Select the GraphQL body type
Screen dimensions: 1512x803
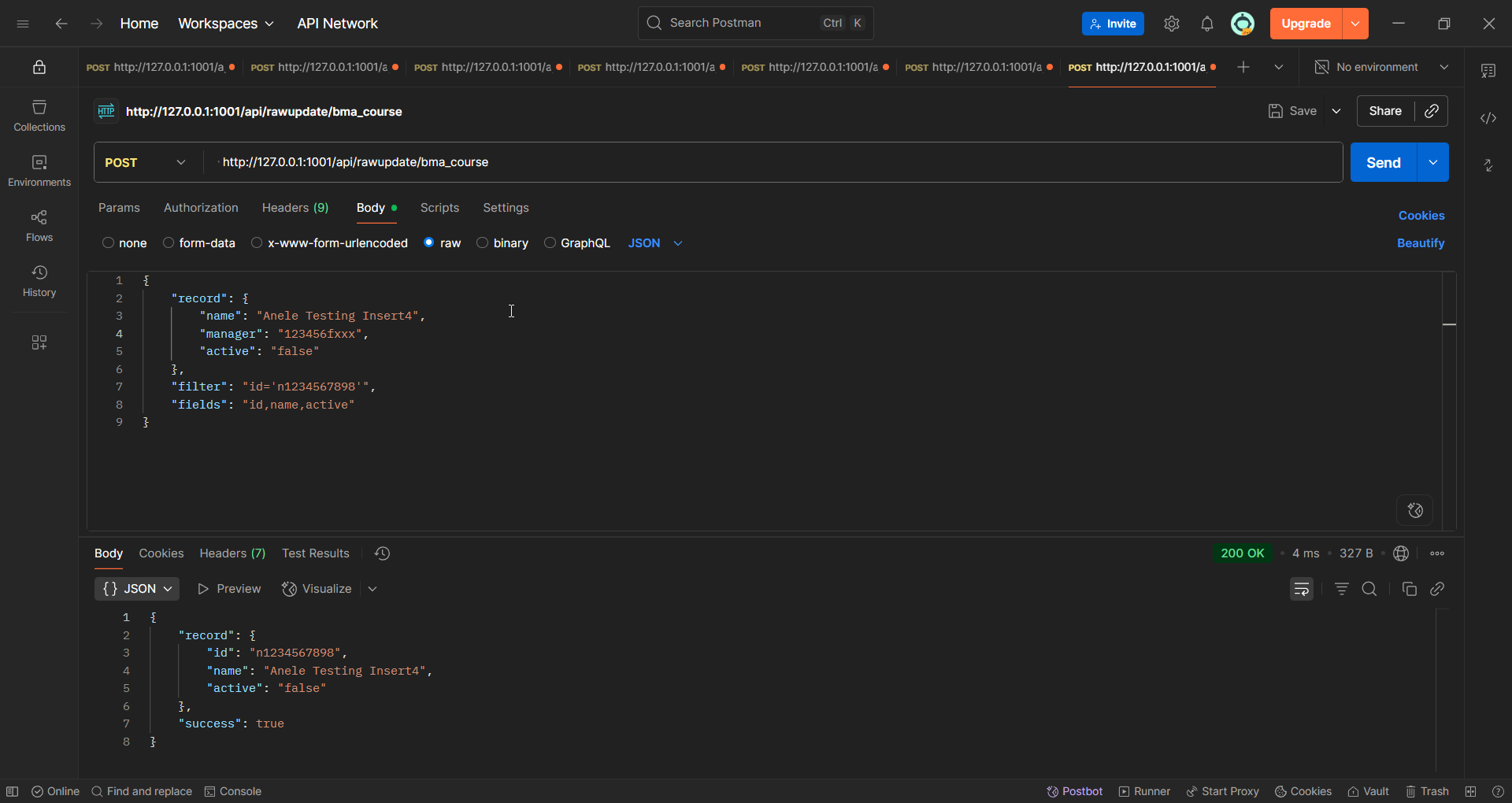pyautogui.click(x=577, y=243)
